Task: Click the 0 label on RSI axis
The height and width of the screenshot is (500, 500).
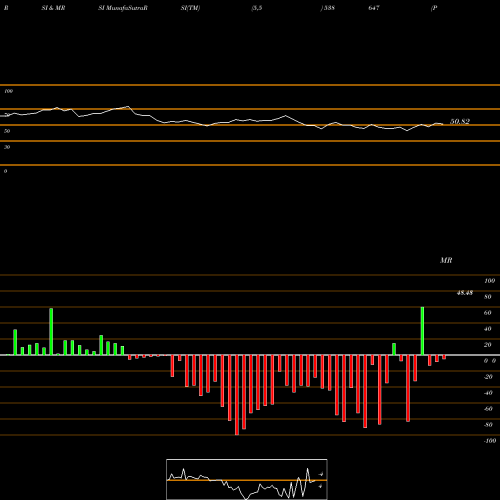Action: click(x=5, y=171)
